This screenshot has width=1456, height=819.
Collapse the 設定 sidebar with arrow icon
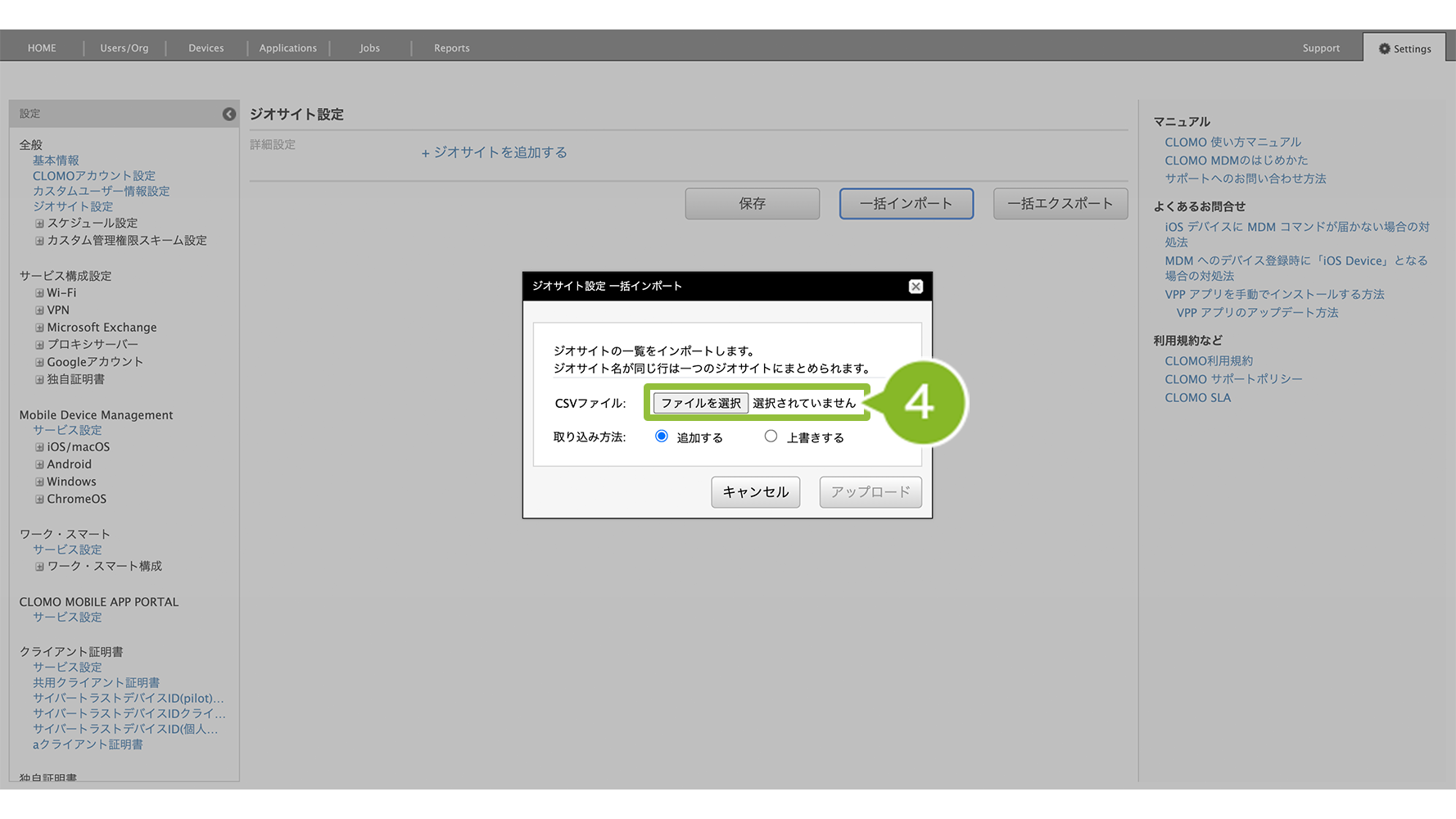point(229,115)
